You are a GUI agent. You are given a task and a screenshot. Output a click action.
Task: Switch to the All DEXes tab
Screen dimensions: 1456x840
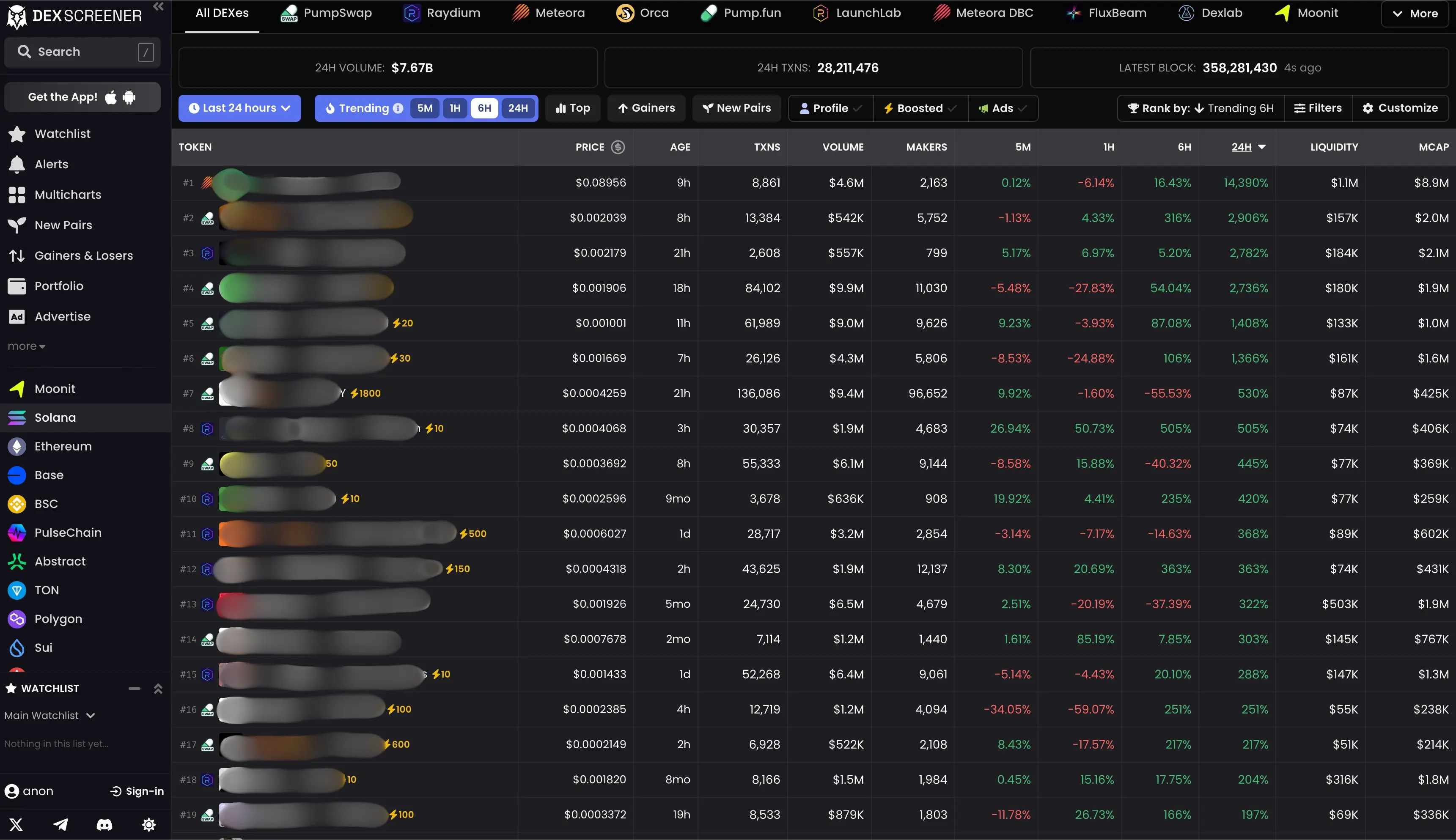[x=222, y=14]
